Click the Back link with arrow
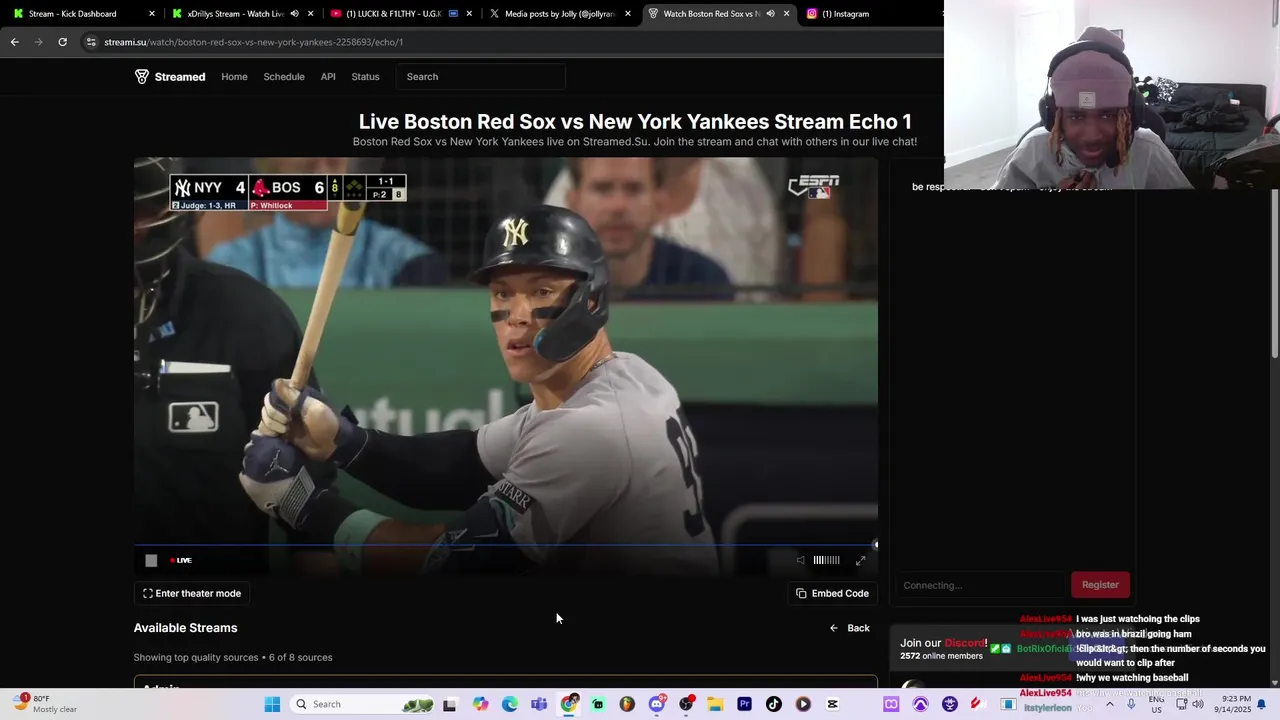The image size is (1280, 720). tap(849, 628)
